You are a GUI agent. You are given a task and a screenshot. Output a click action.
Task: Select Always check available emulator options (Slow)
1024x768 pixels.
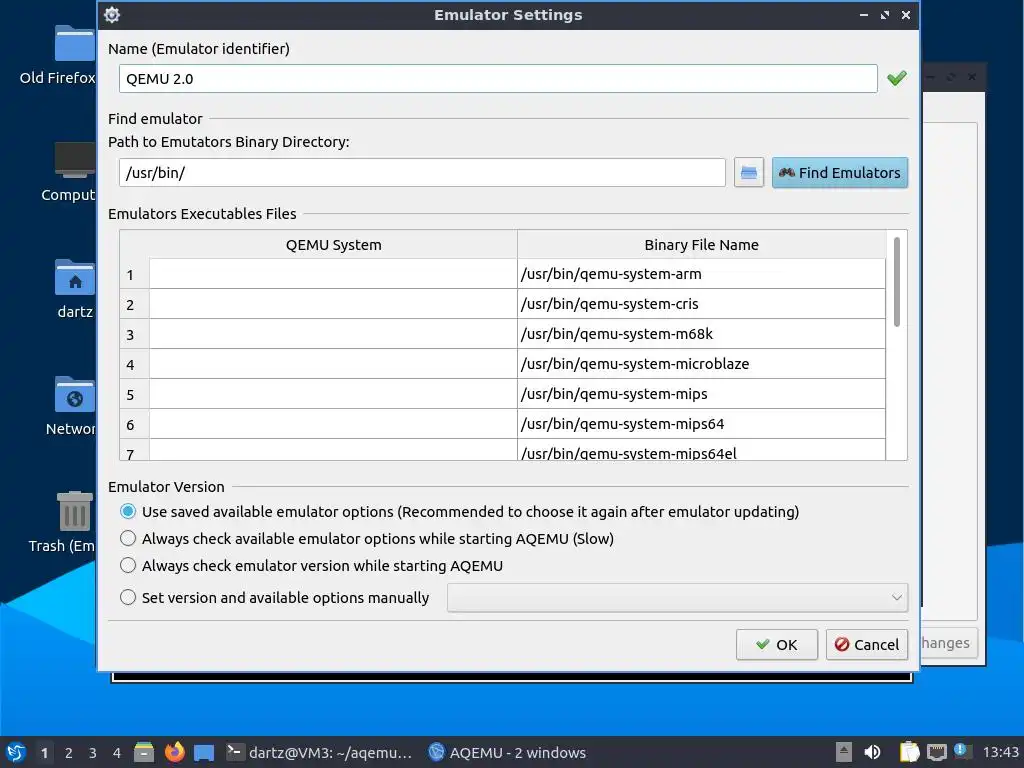click(367, 538)
